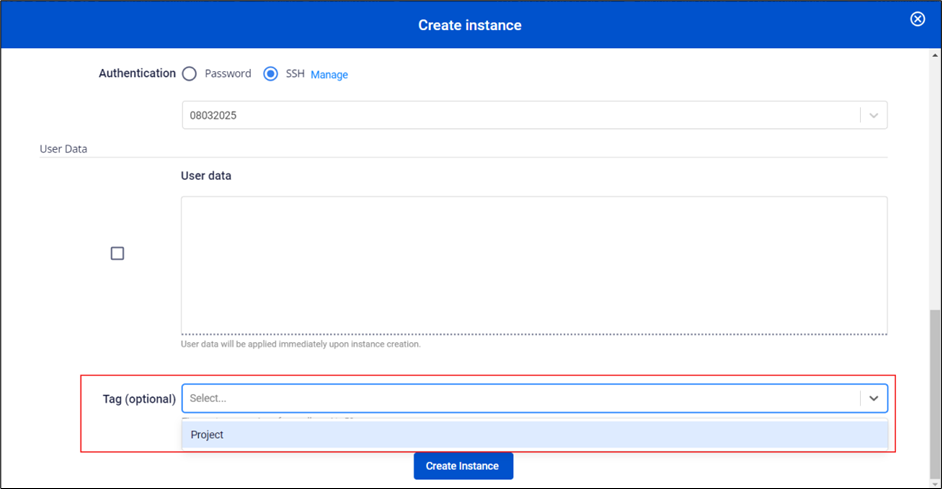Click the SSH label text
The height and width of the screenshot is (489, 942).
pyautogui.click(x=295, y=74)
